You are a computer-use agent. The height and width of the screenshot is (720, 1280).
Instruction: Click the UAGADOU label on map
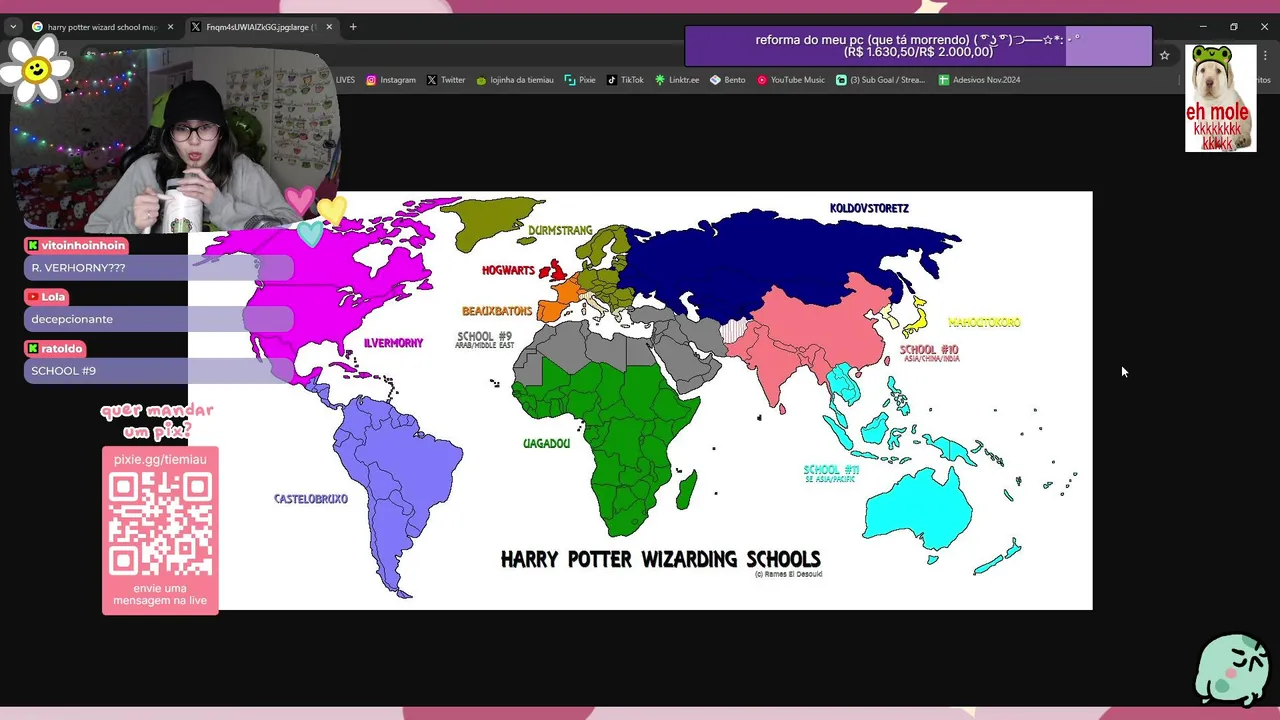pyautogui.click(x=546, y=443)
